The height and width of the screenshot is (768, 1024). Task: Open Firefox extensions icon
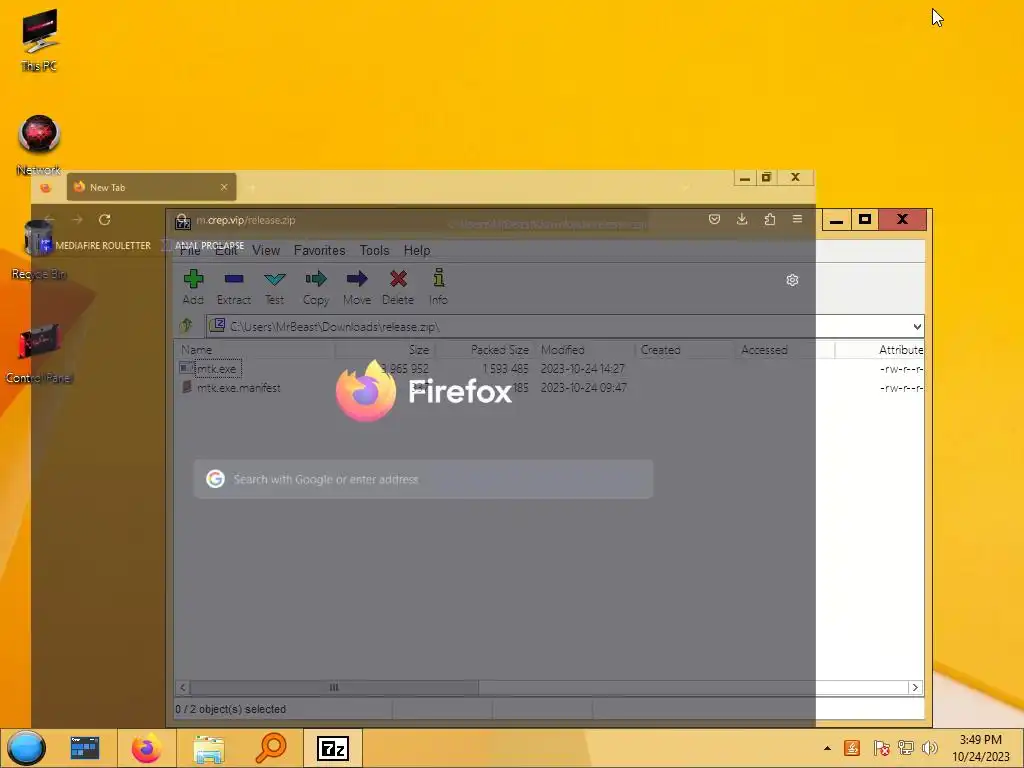point(770,219)
